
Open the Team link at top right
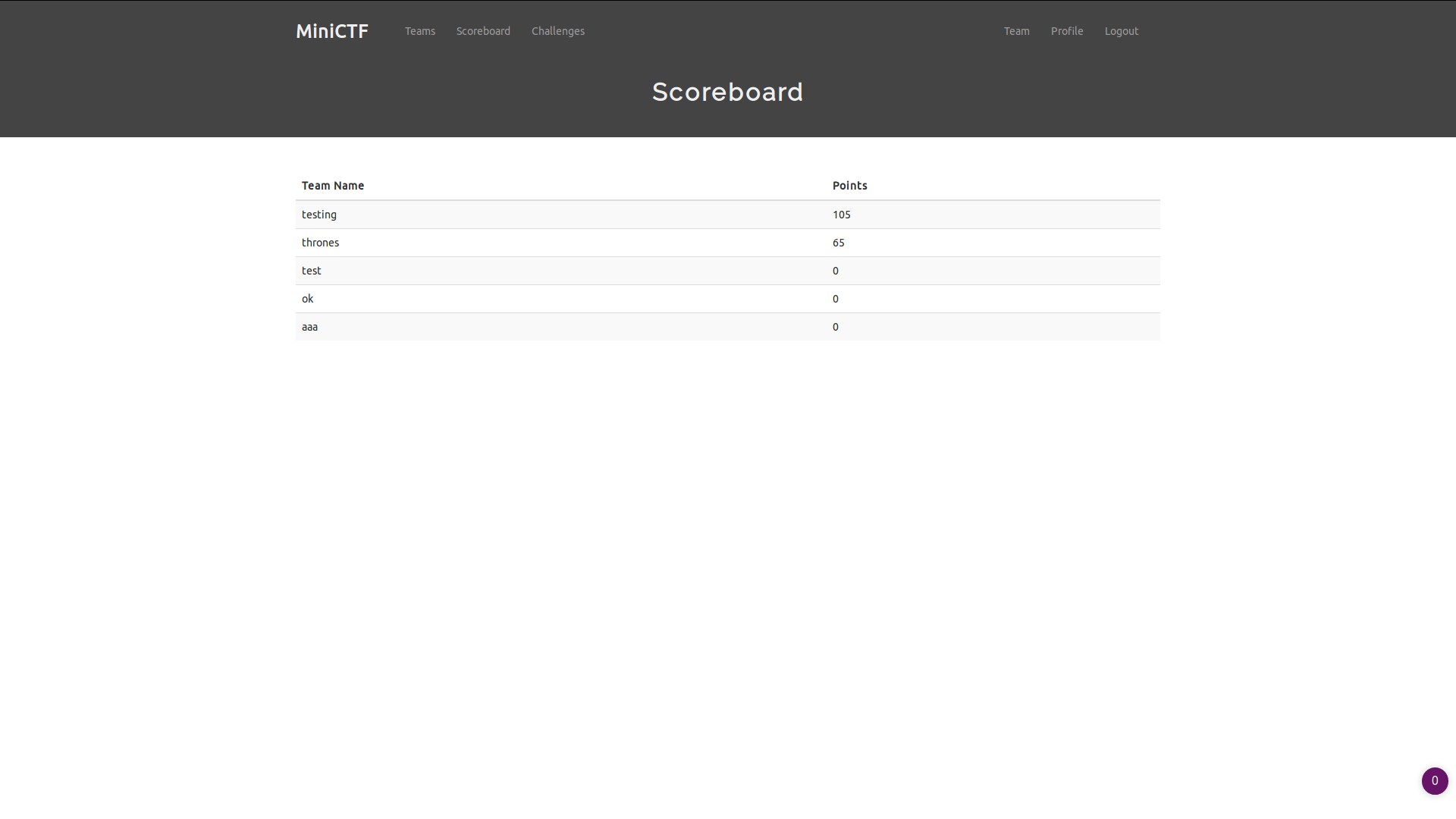tap(1016, 31)
